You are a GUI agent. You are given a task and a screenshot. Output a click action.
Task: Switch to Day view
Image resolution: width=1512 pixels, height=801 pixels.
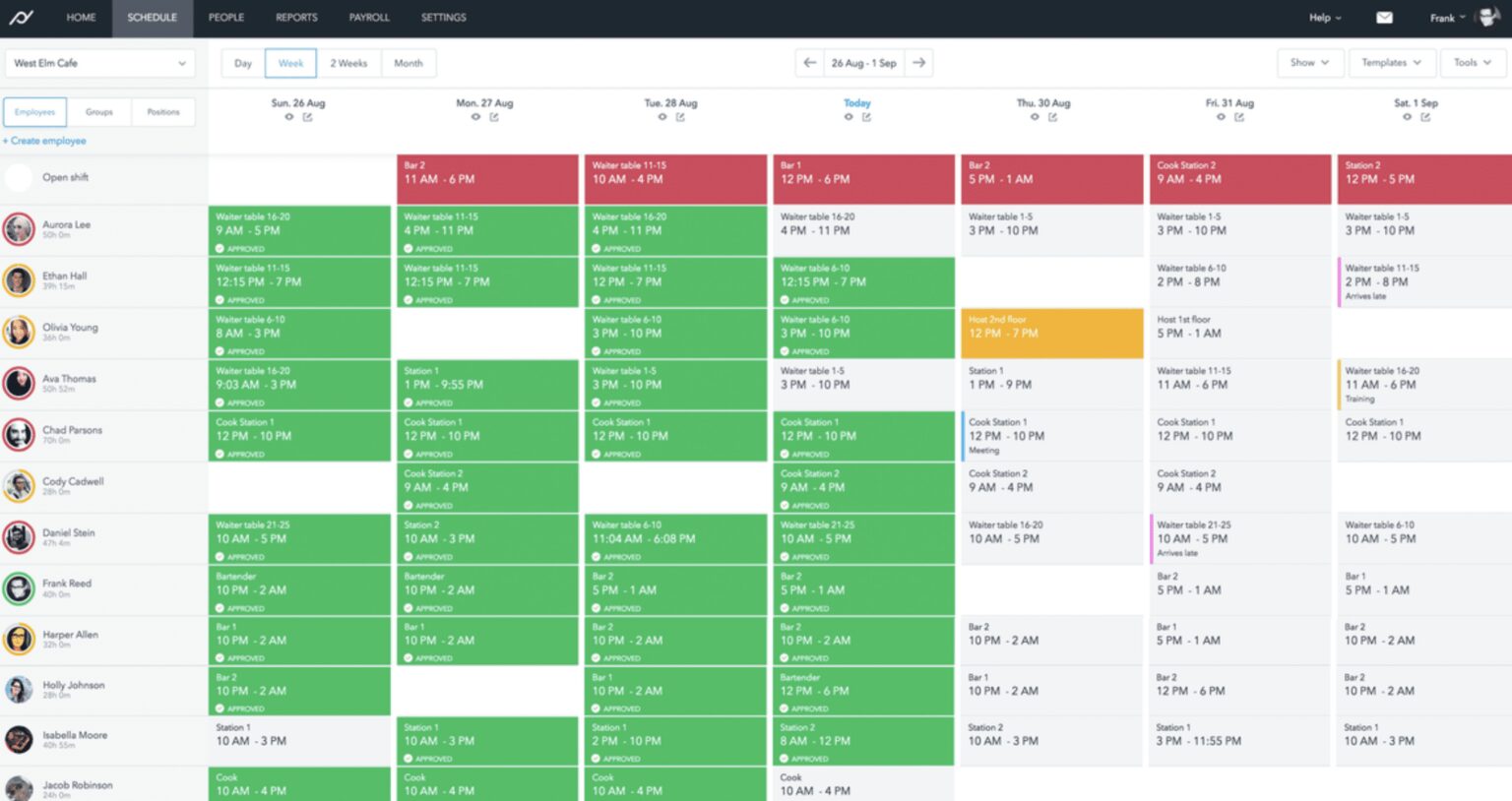pyautogui.click(x=243, y=63)
